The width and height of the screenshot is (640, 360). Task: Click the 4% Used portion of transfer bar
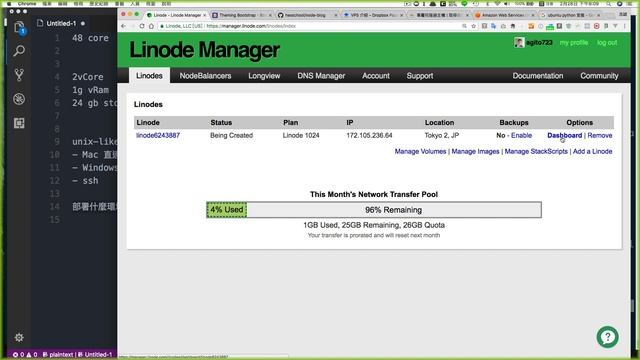(227, 210)
